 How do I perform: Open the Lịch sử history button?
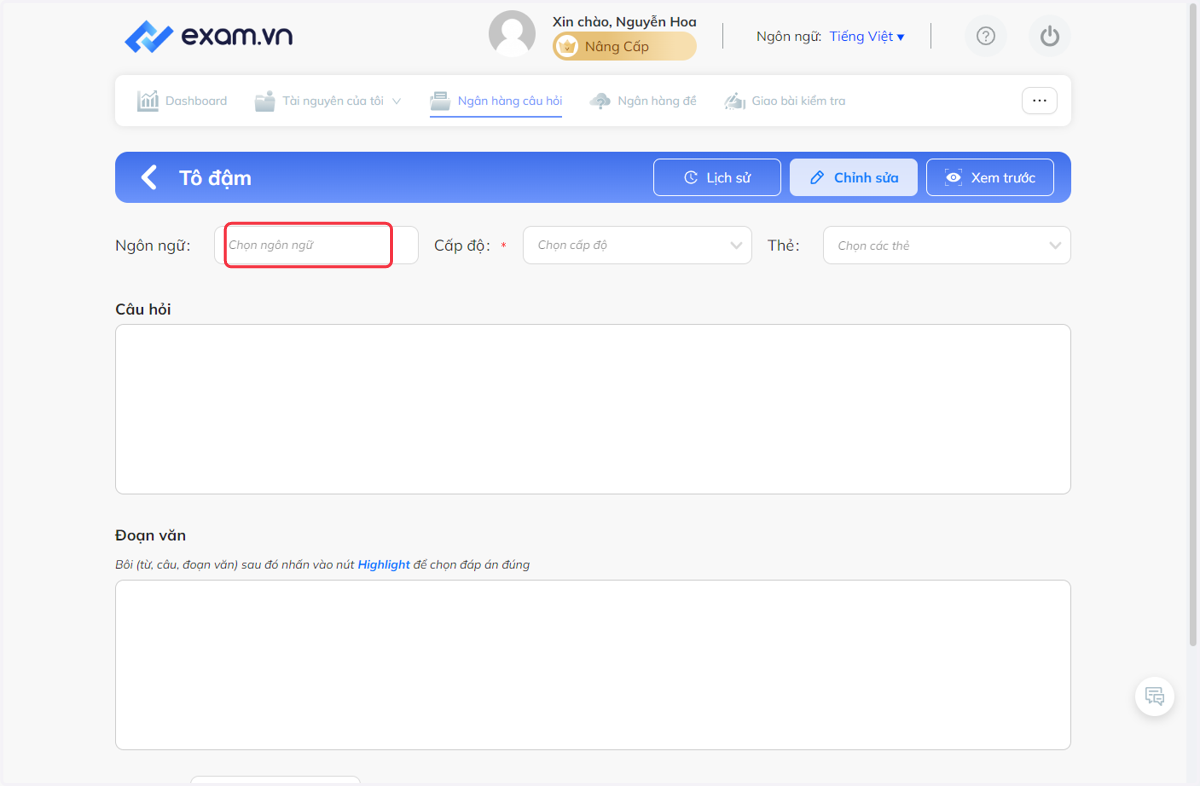tap(717, 178)
